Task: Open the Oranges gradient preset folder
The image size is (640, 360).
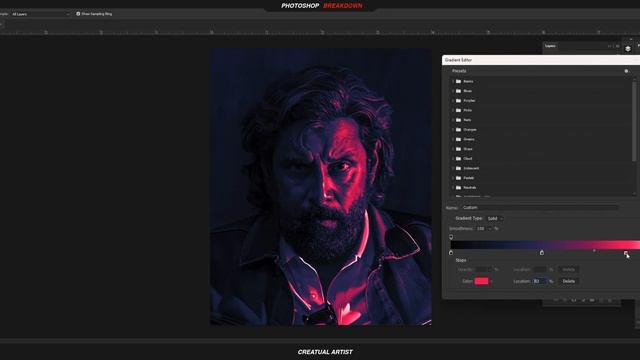Action: tap(458, 129)
